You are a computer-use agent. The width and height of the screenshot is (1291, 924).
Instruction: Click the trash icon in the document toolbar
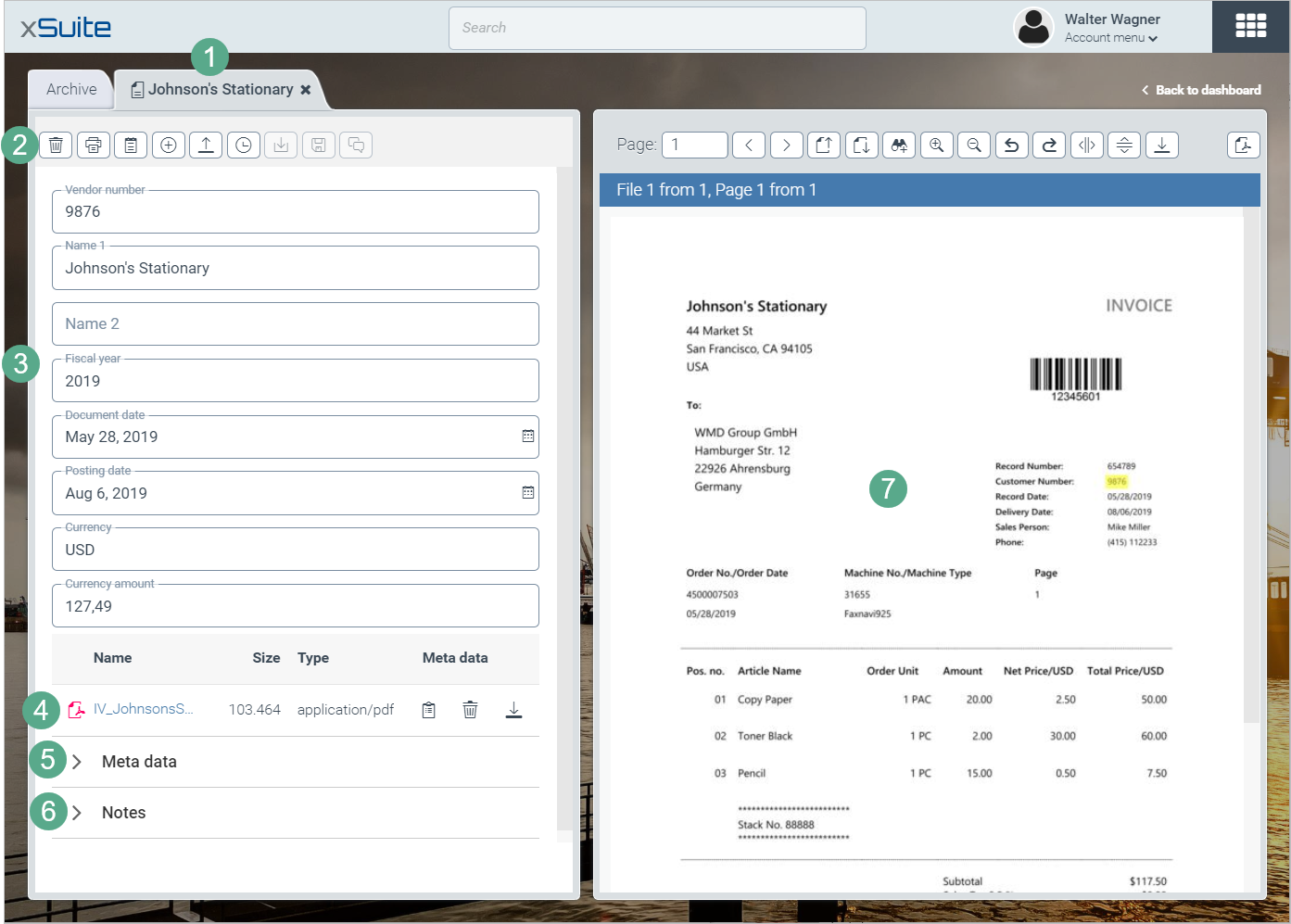tap(56, 146)
